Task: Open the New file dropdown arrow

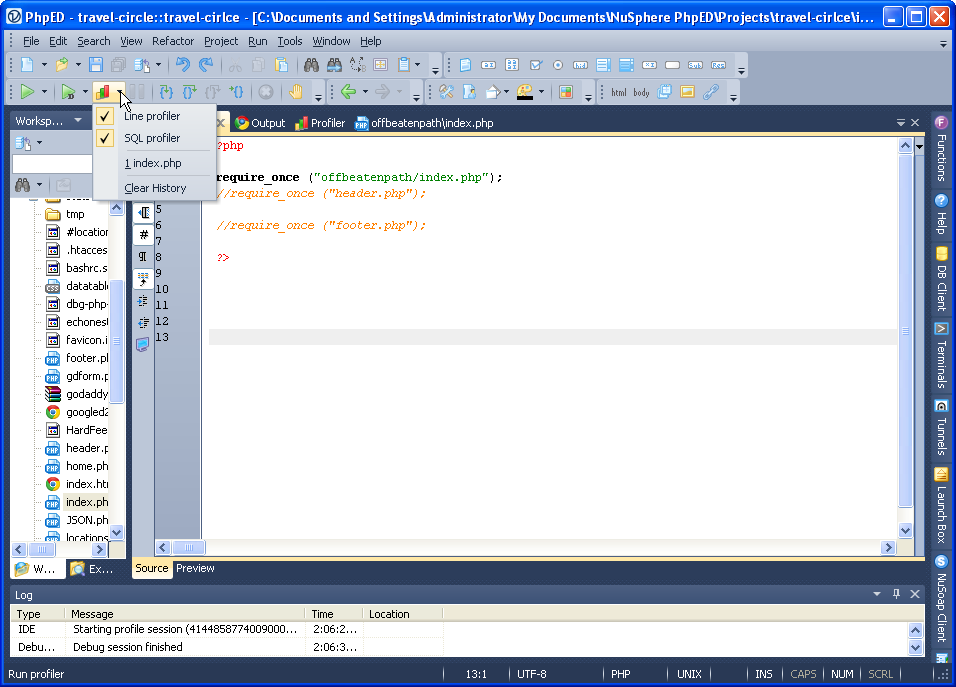Action: pyautogui.click(x=43, y=65)
